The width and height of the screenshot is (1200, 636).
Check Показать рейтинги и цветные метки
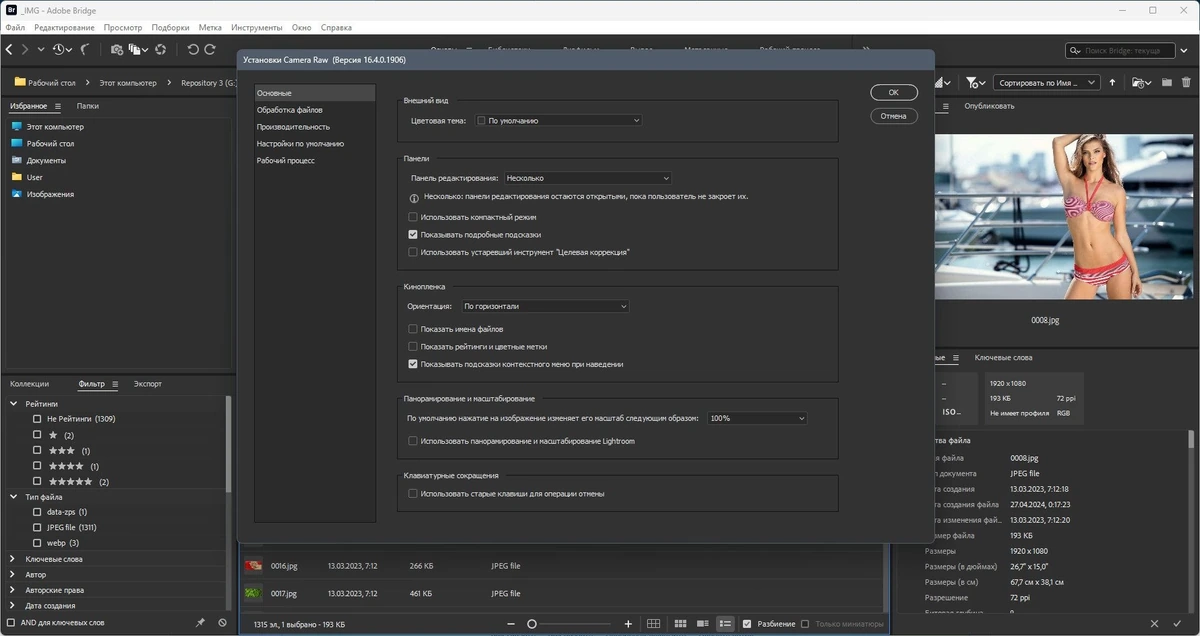click(413, 346)
